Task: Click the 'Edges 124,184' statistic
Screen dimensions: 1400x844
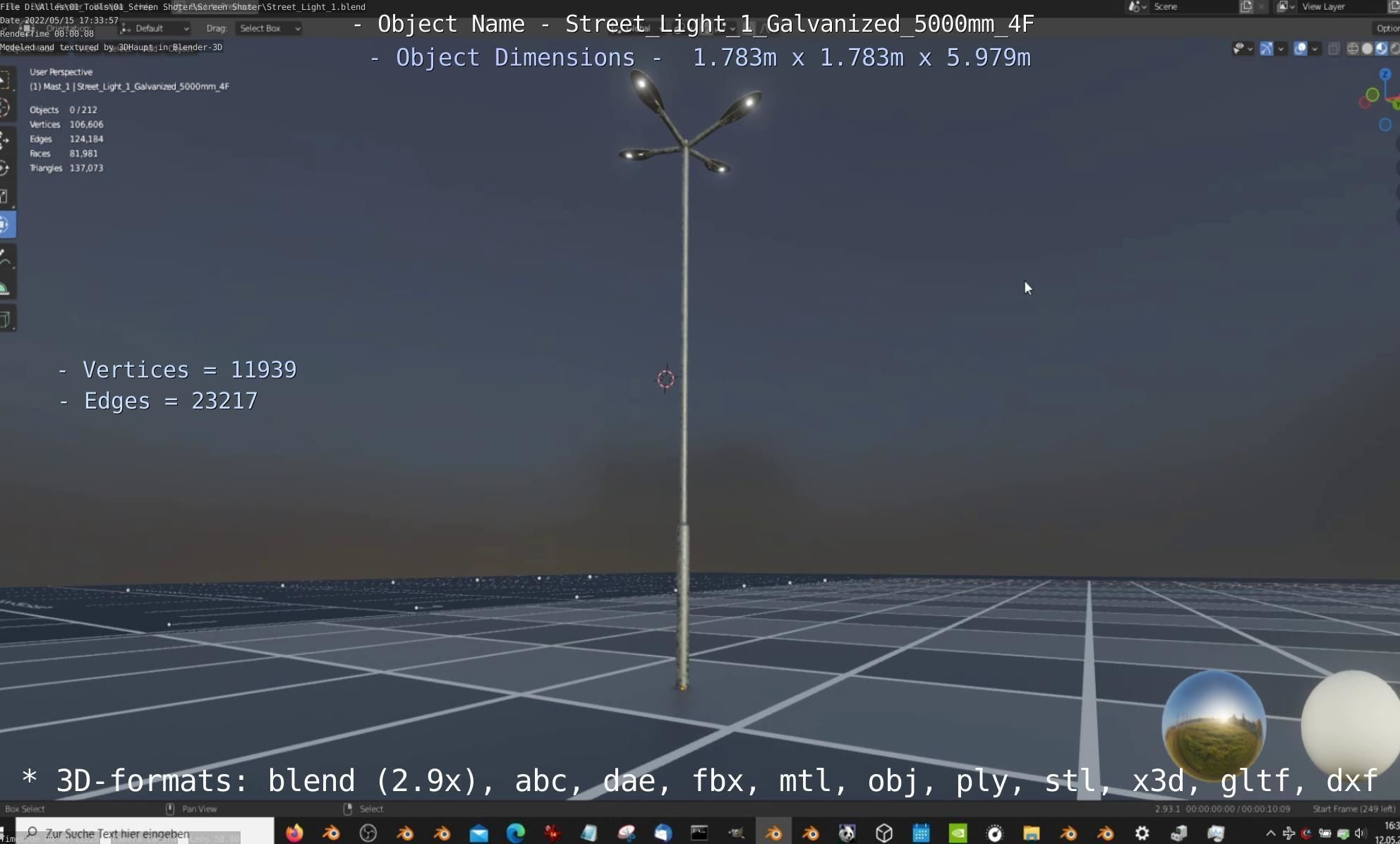Action: pyautogui.click(x=66, y=139)
